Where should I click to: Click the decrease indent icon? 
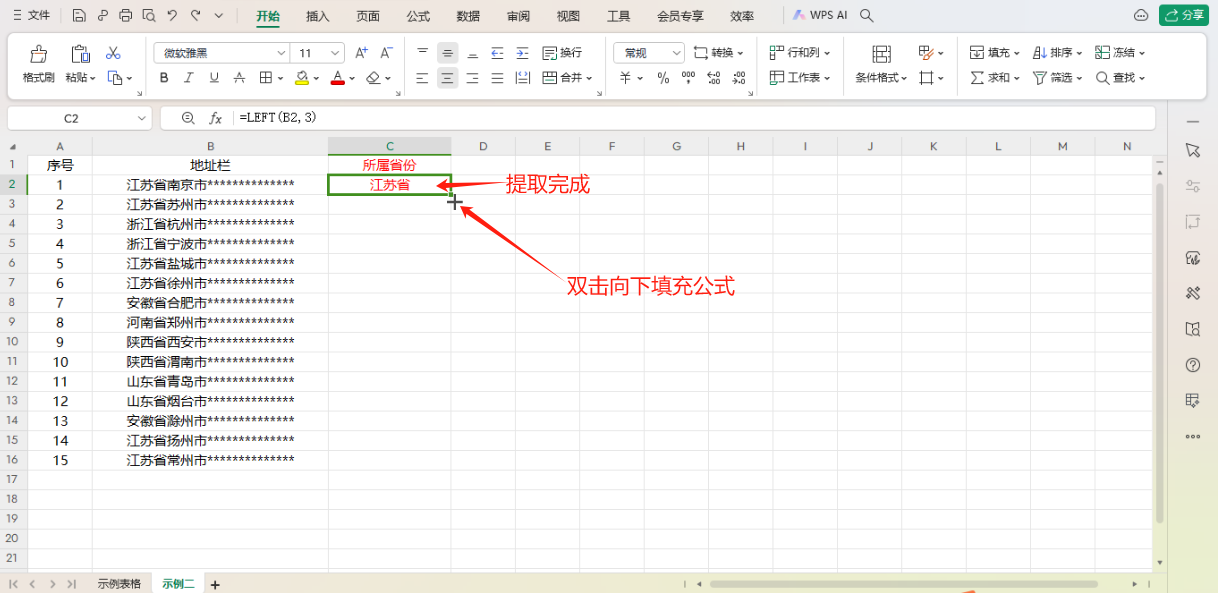tap(497, 53)
